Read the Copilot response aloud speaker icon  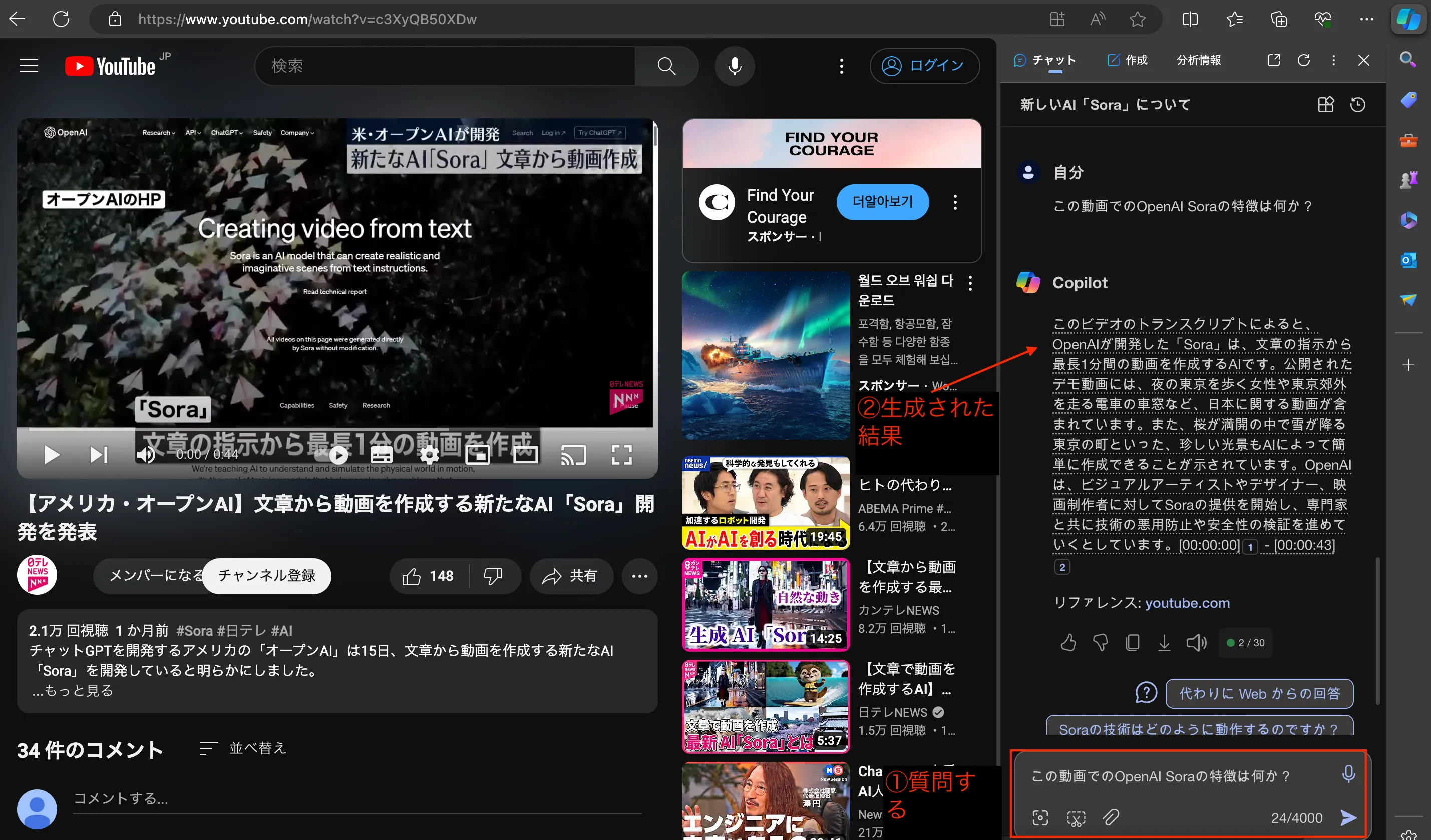click(x=1197, y=642)
